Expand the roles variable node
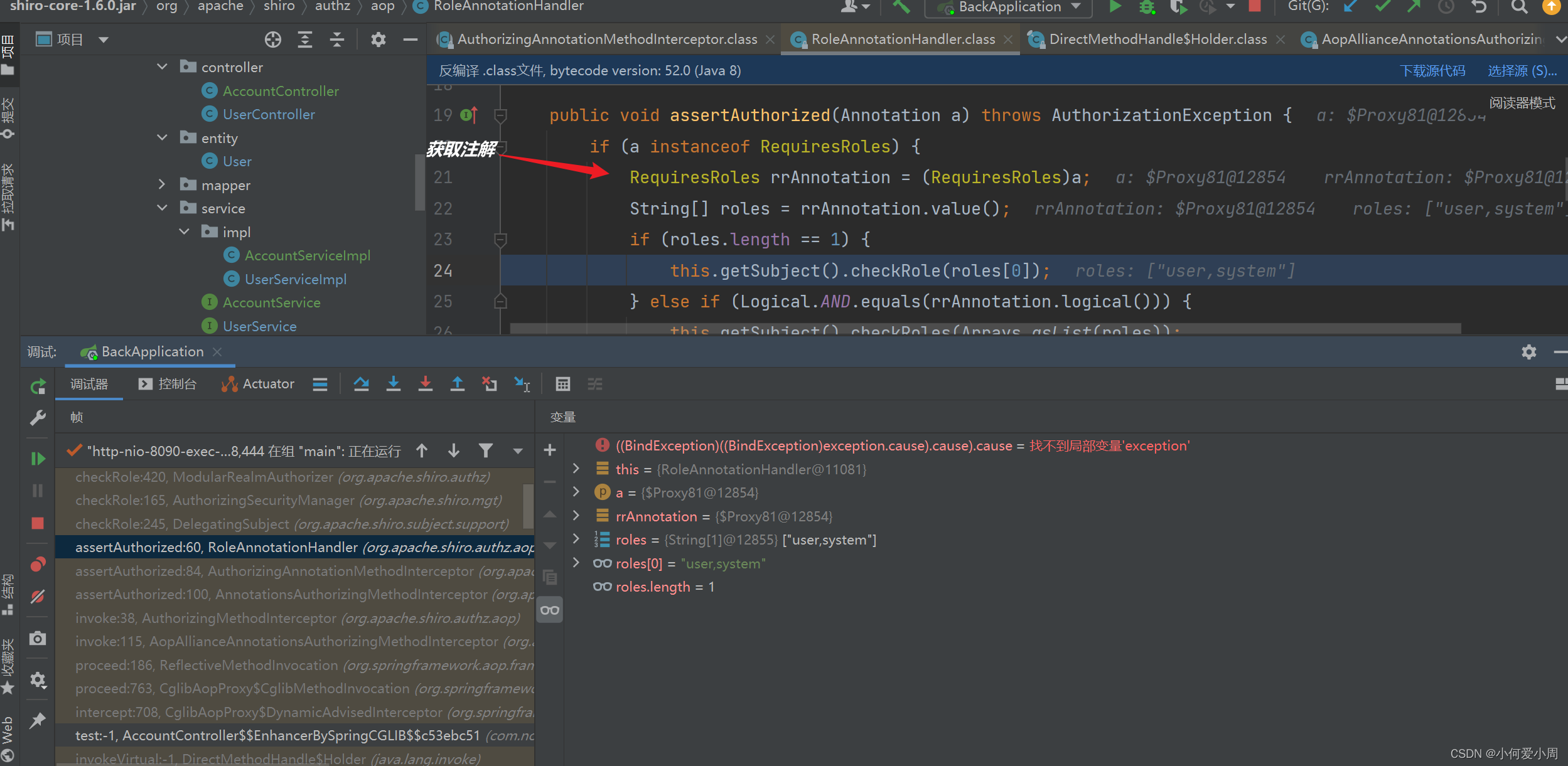Screen dimensions: 1568x766 576,539
